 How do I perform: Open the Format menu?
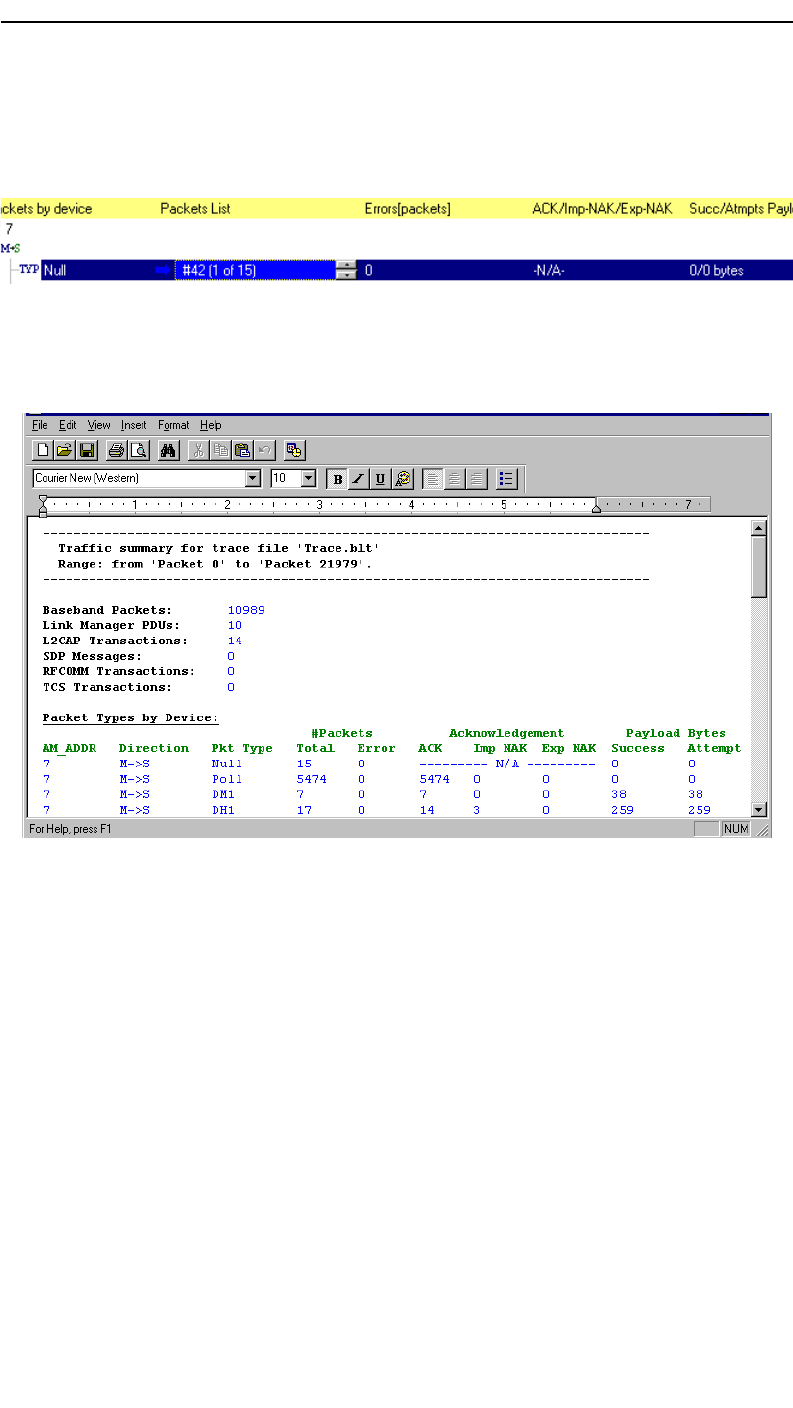174,425
